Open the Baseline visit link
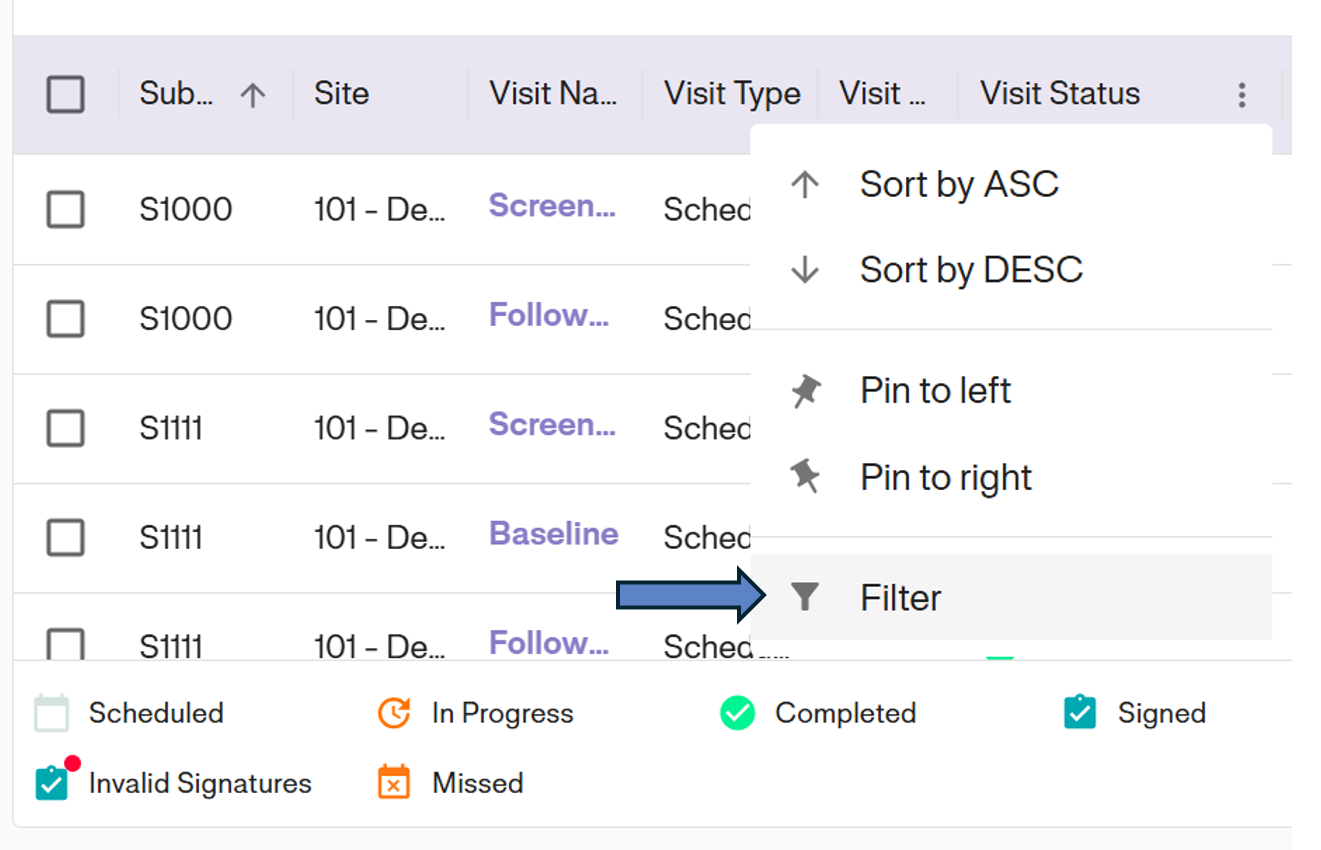This screenshot has height=850, width=1321. click(553, 533)
